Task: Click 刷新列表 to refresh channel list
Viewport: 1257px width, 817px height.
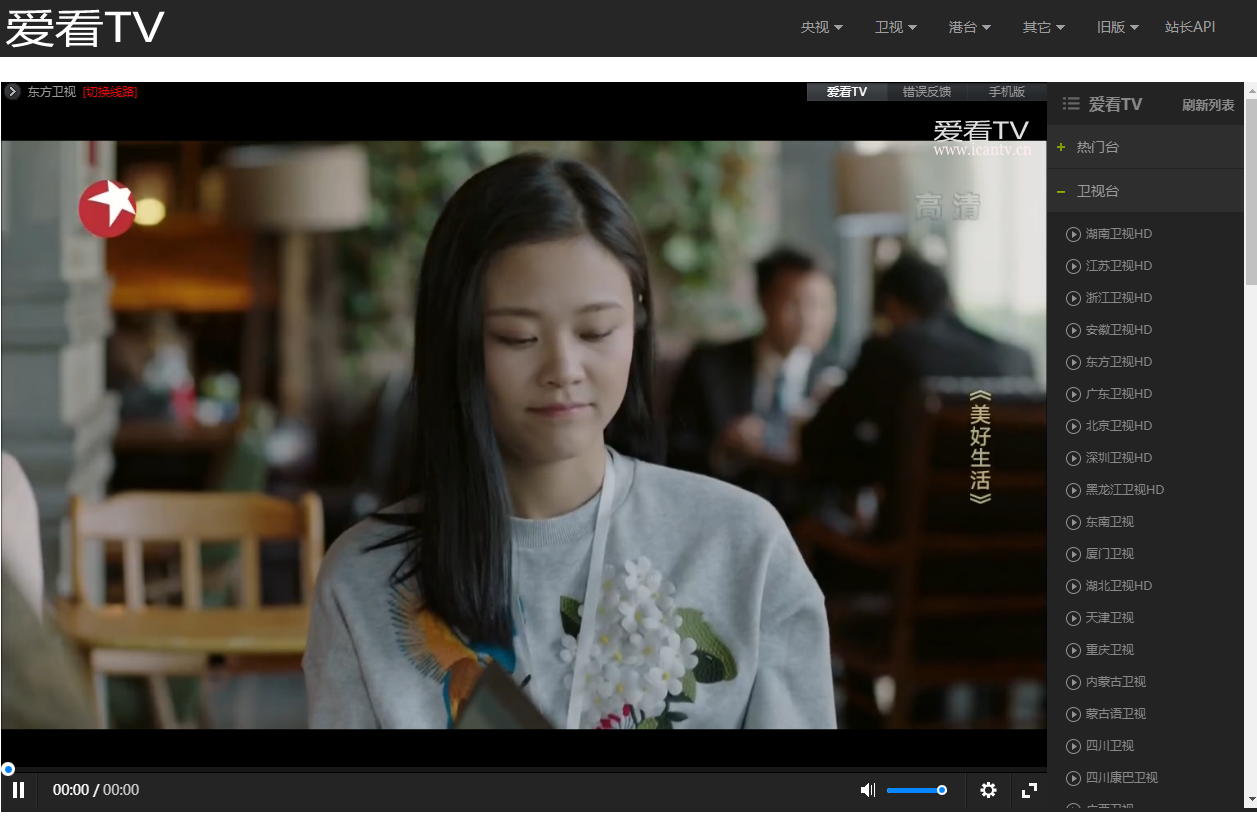Action: point(1208,105)
